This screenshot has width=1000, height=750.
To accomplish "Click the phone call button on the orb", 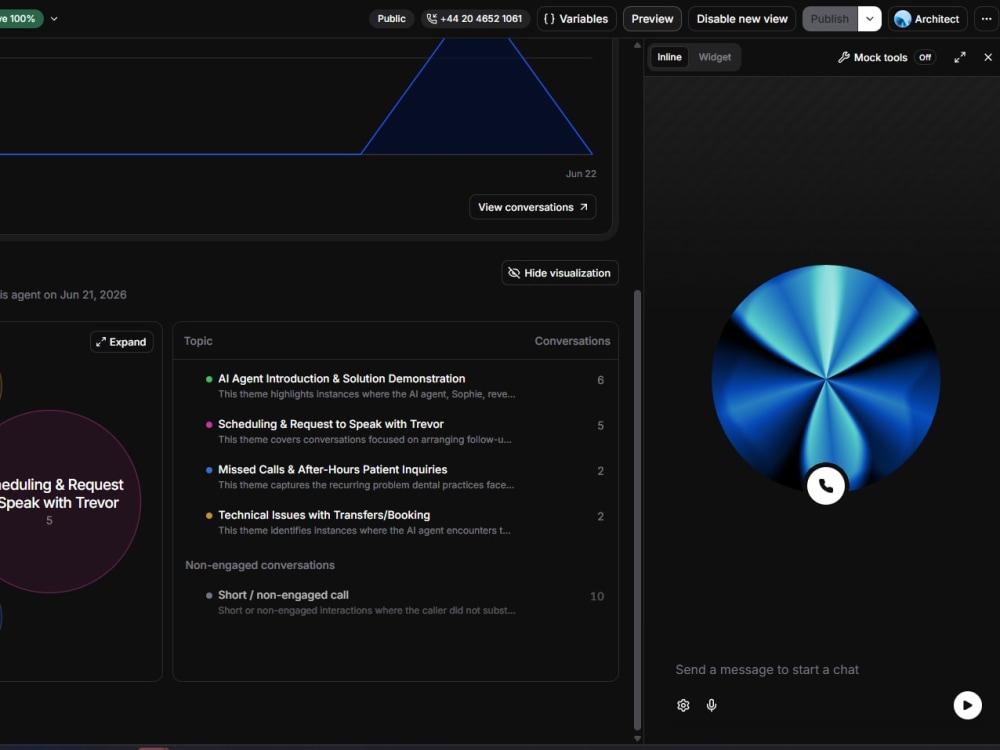I will point(826,486).
